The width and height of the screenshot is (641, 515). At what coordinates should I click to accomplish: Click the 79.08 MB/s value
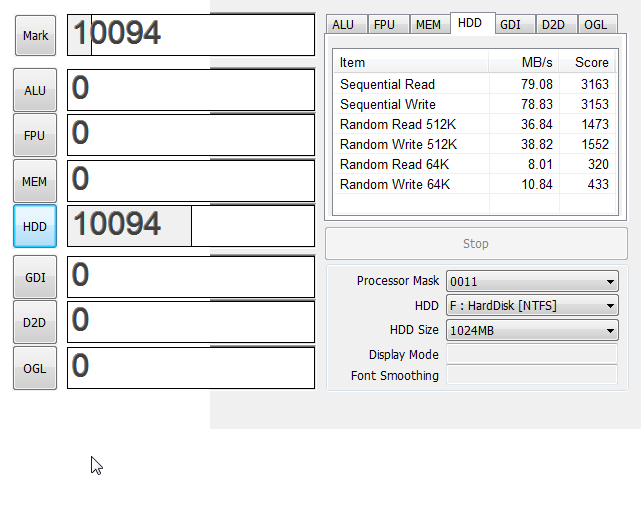click(x=536, y=84)
